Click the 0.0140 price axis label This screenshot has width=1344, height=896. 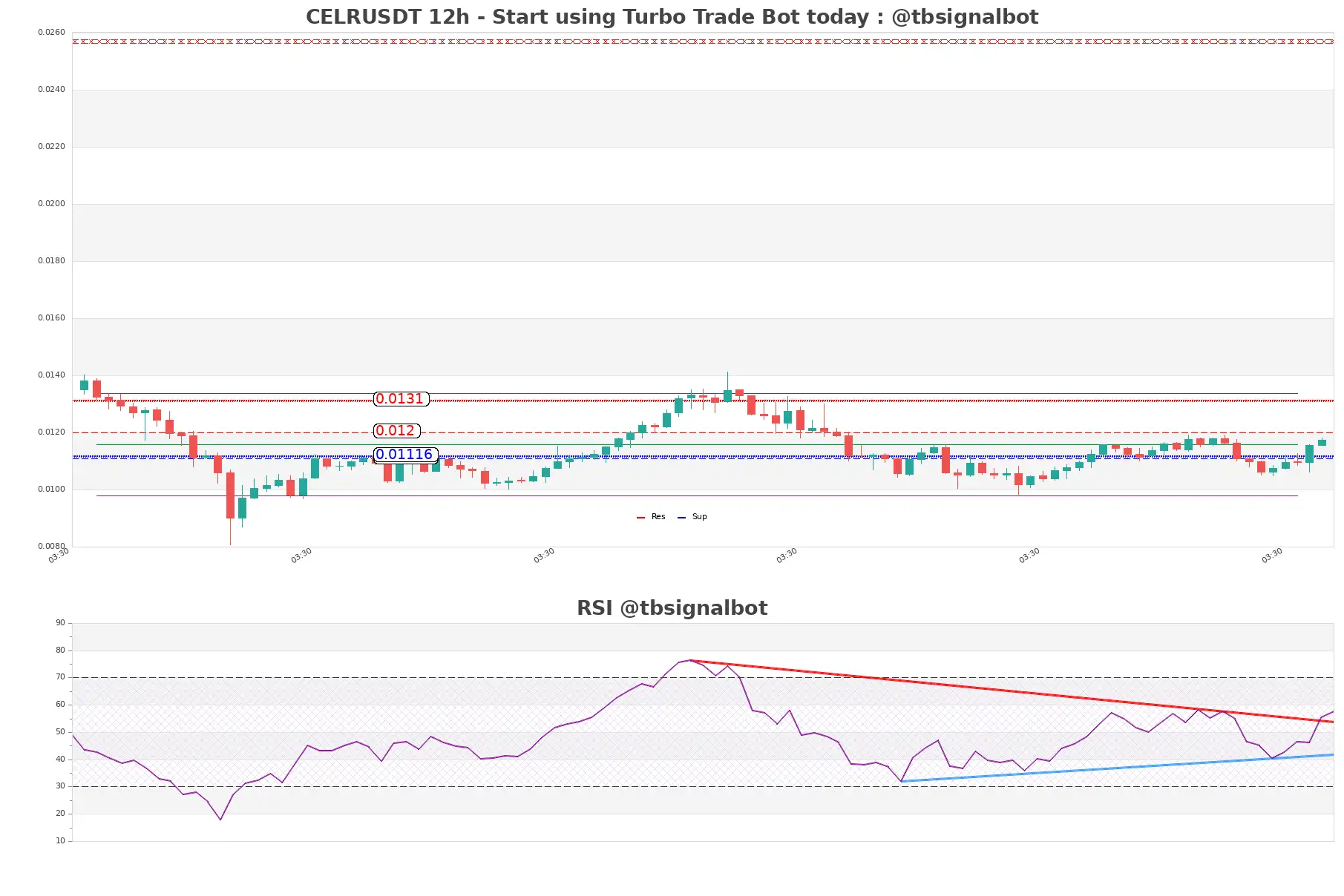[x=51, y=375]
